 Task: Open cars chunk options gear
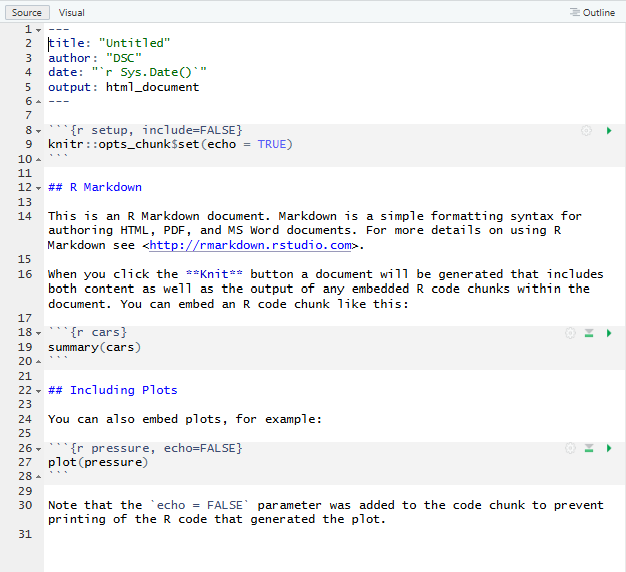coord(570,333)
